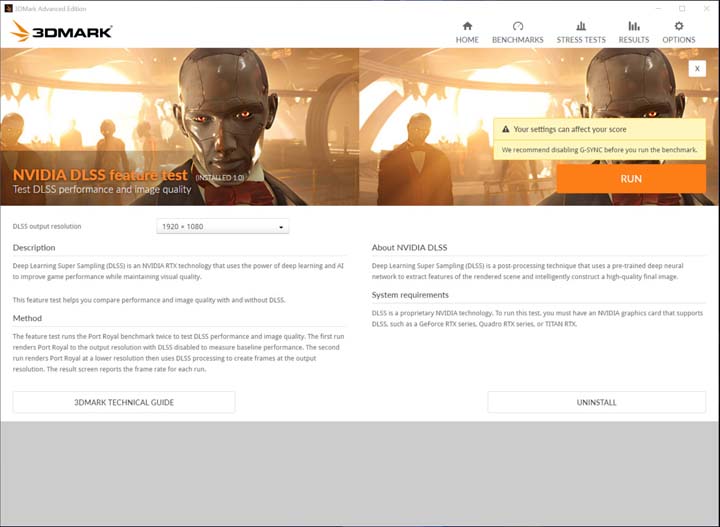Select the BENCHMARKS menu label

[x=518, y=40]
